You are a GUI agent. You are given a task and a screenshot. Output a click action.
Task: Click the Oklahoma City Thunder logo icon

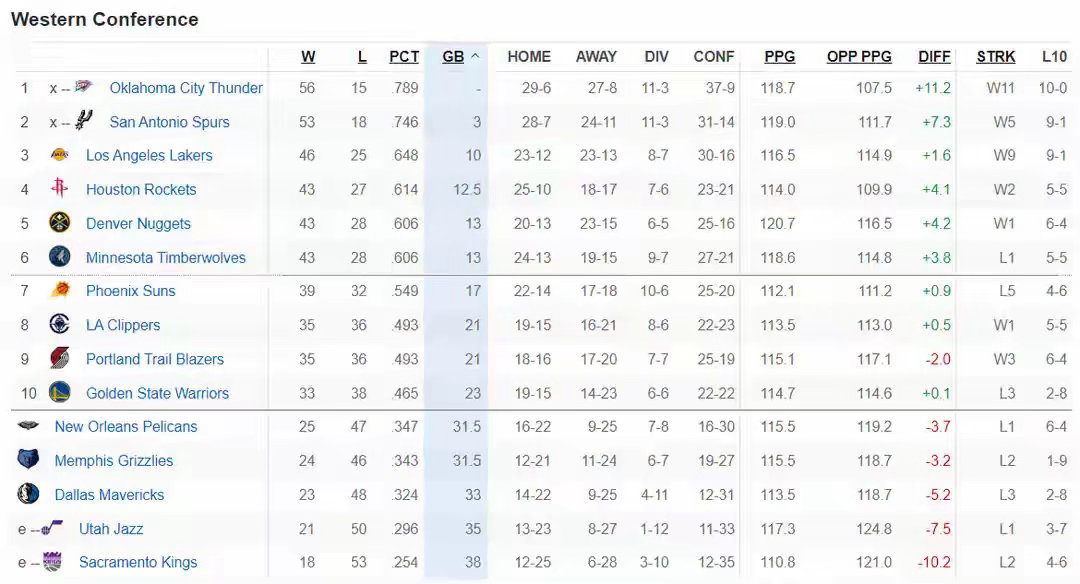coord(84,87)
